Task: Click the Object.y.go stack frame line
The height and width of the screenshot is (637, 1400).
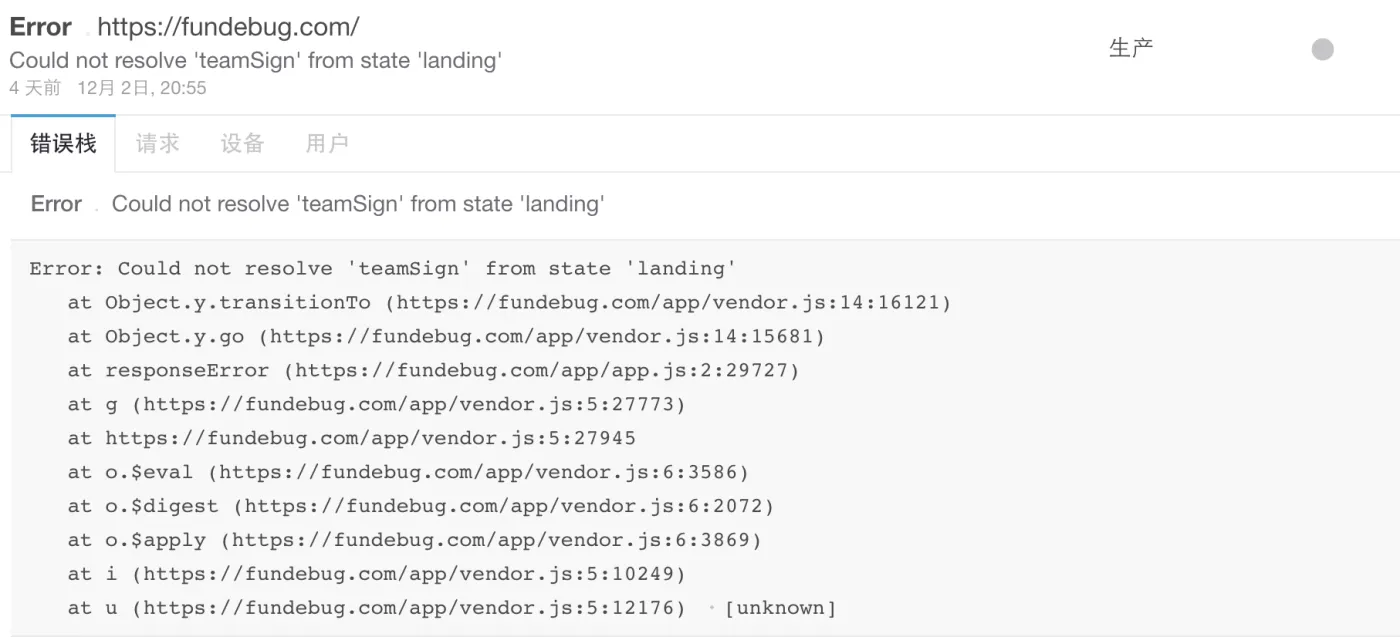Action: point(446,336)
